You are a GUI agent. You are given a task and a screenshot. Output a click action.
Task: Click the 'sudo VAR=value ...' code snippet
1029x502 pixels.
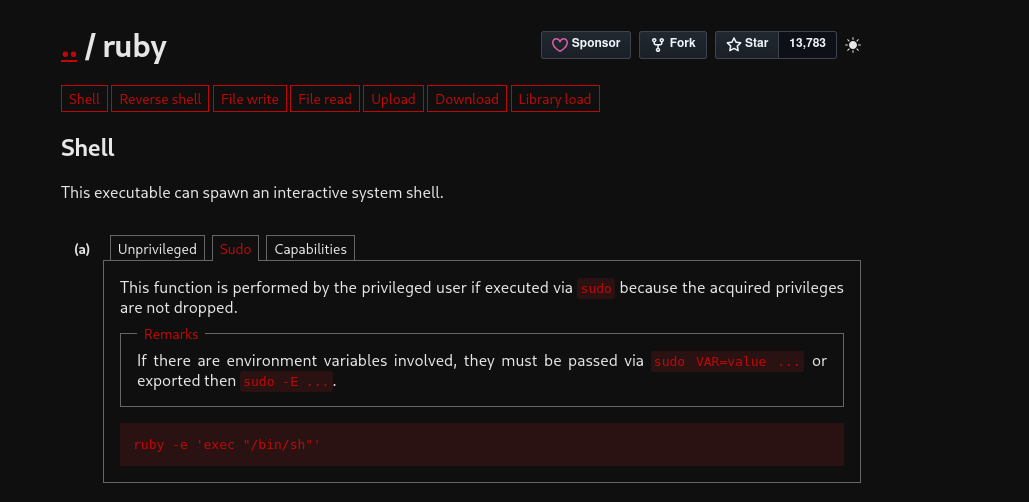[727, 362]
